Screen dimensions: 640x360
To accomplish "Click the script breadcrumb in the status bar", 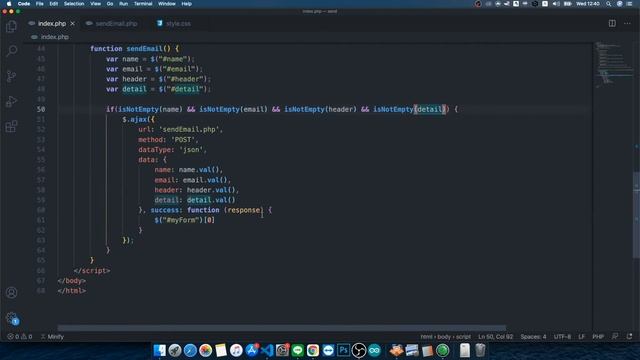I will 463,337.
